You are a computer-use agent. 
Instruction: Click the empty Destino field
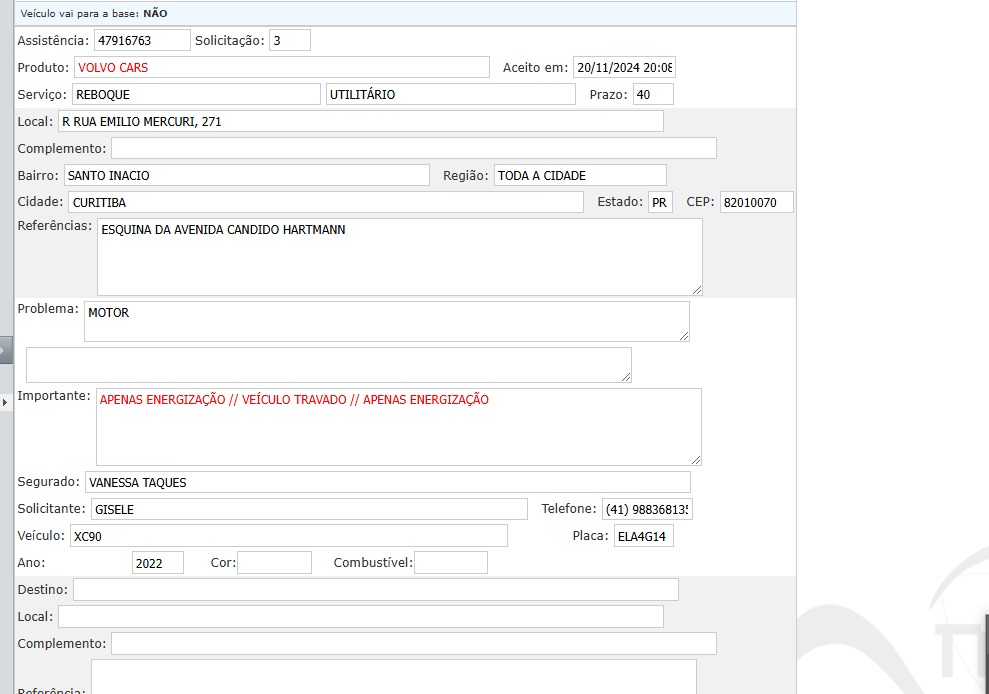(x=376, y=590)
